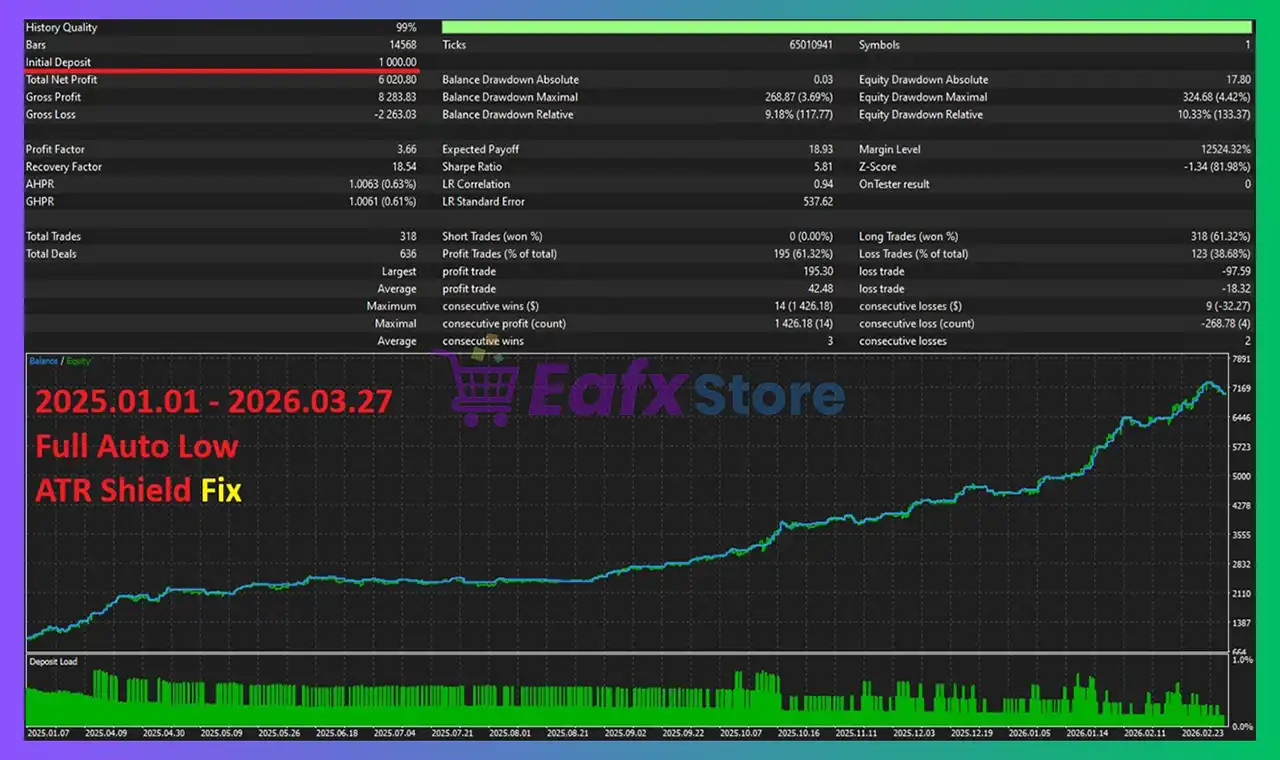
Task: Click the 2026.02.23 date on the time axis
Action: coord(1202,733)
